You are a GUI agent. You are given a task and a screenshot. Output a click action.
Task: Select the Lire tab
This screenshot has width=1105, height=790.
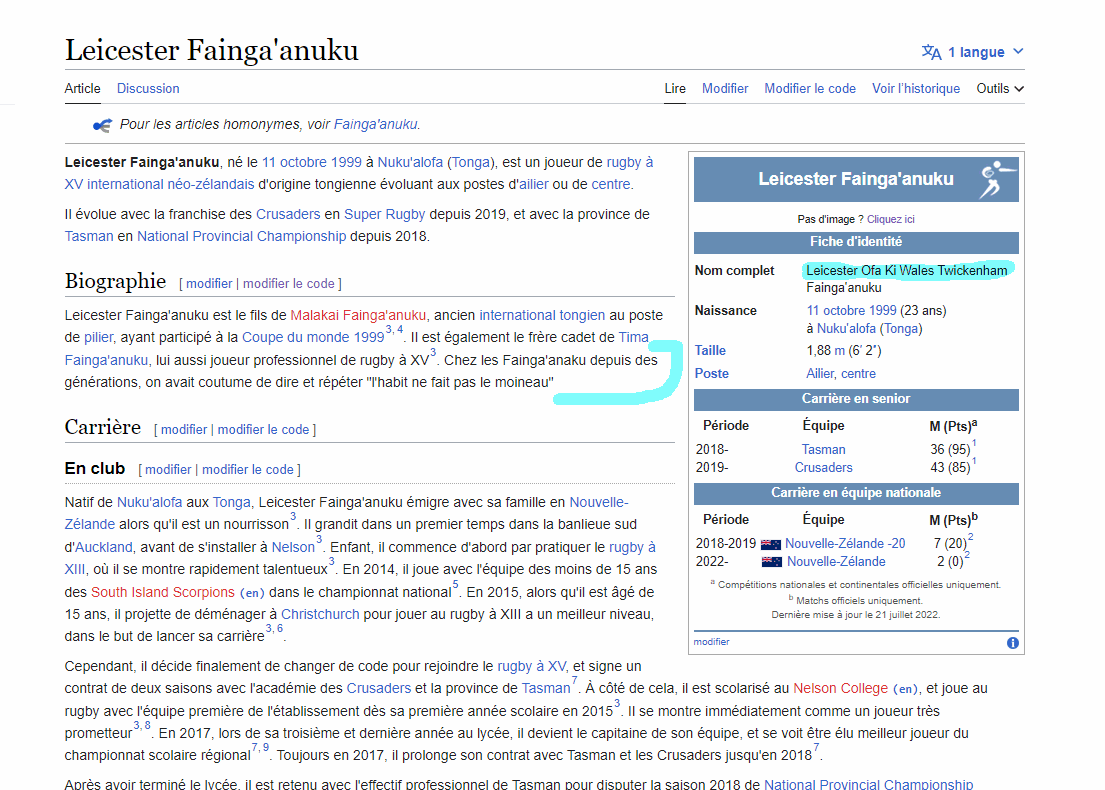click(x=675, y=89)
